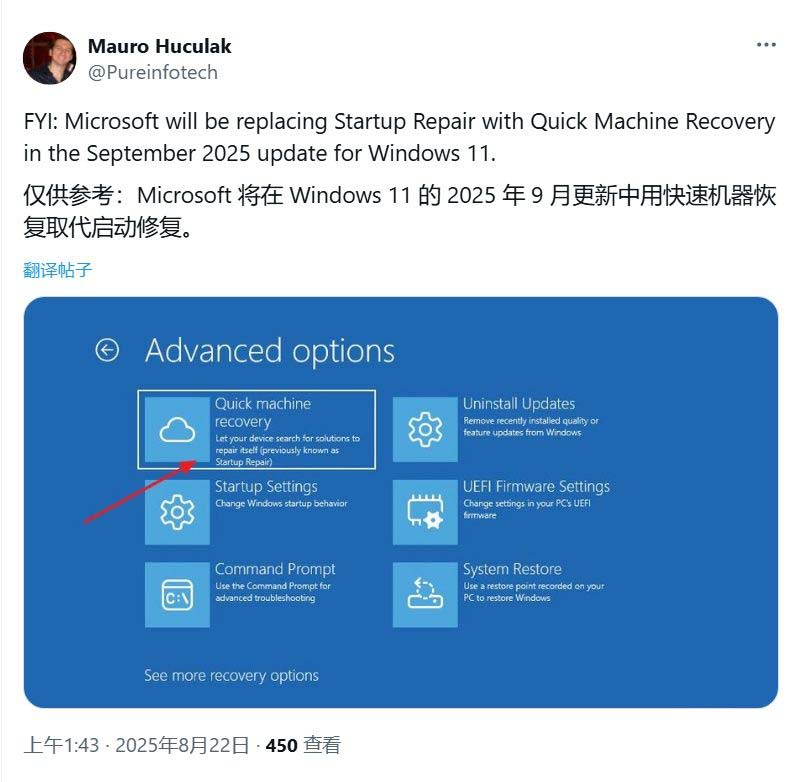
Task: Click Mauro Huculak's profile avatar
Action: click(49, 58)
